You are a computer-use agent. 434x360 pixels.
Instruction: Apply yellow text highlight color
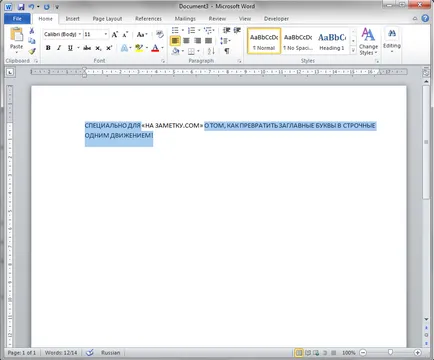tap(139, 48)
